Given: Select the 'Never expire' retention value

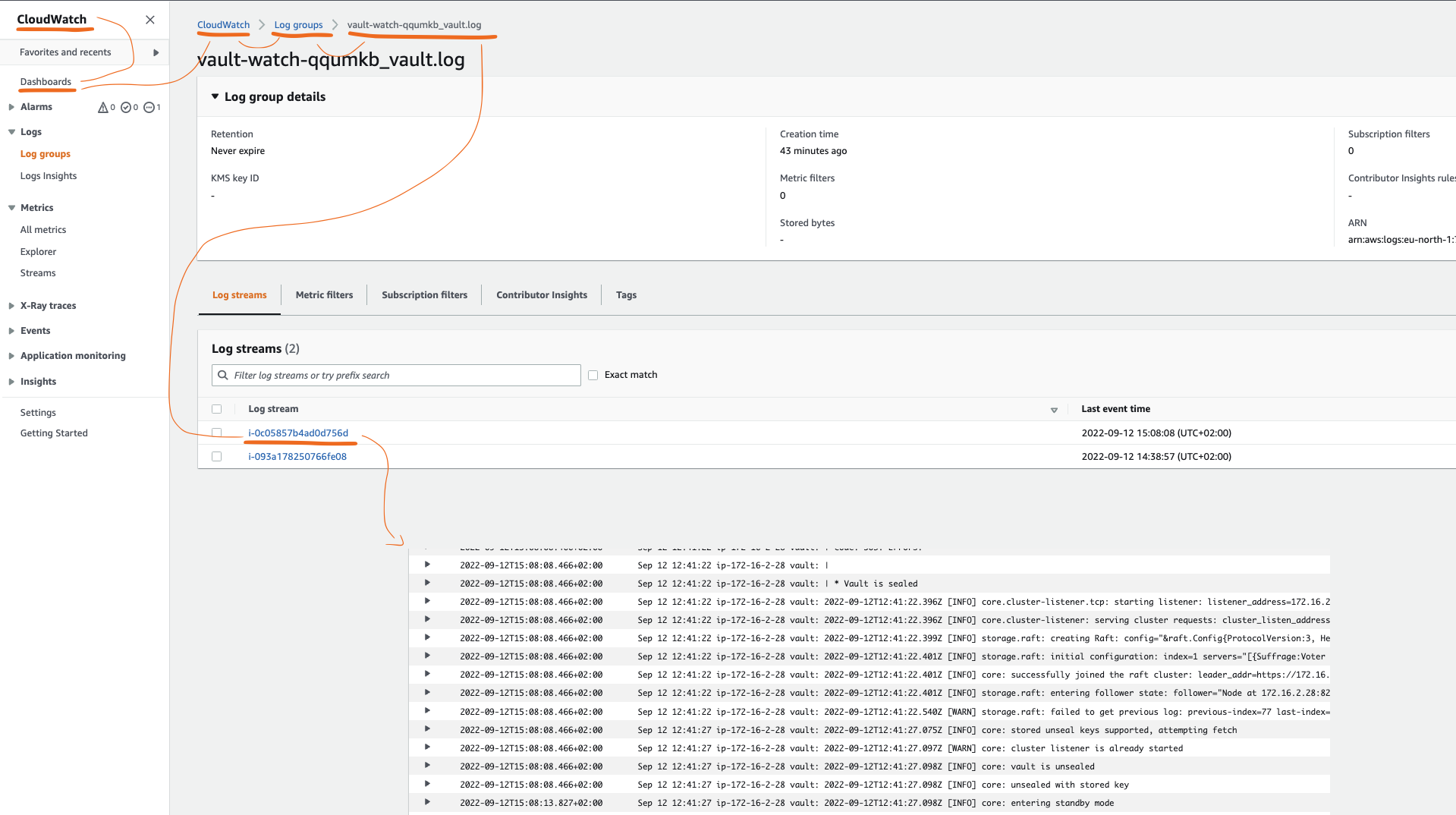Looking at the screenshot, I should (237, 151).
